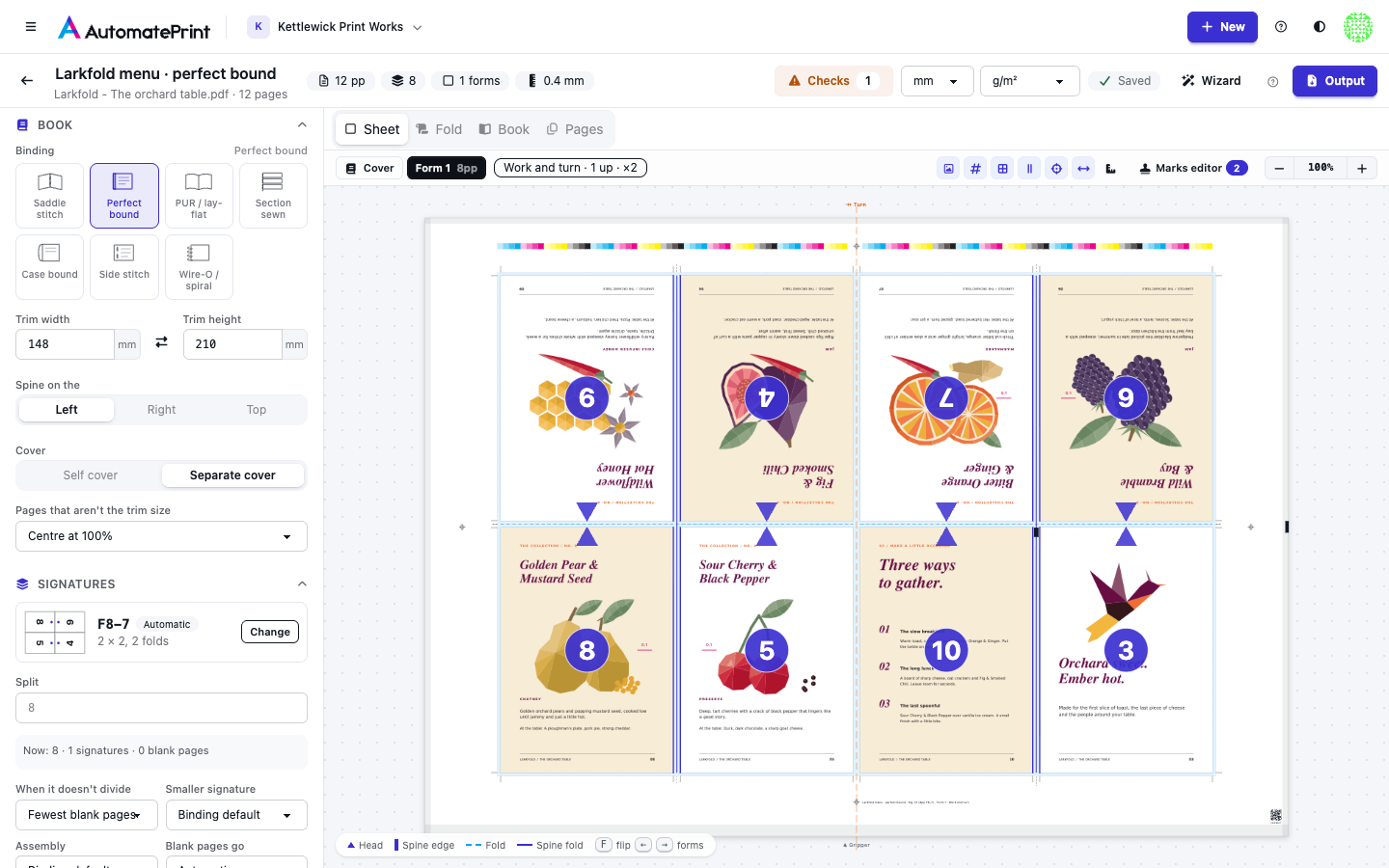The image size is (1389, 868).
Task: Open Kettlewick Print Works workspace switcher
Action: (335, 27)
